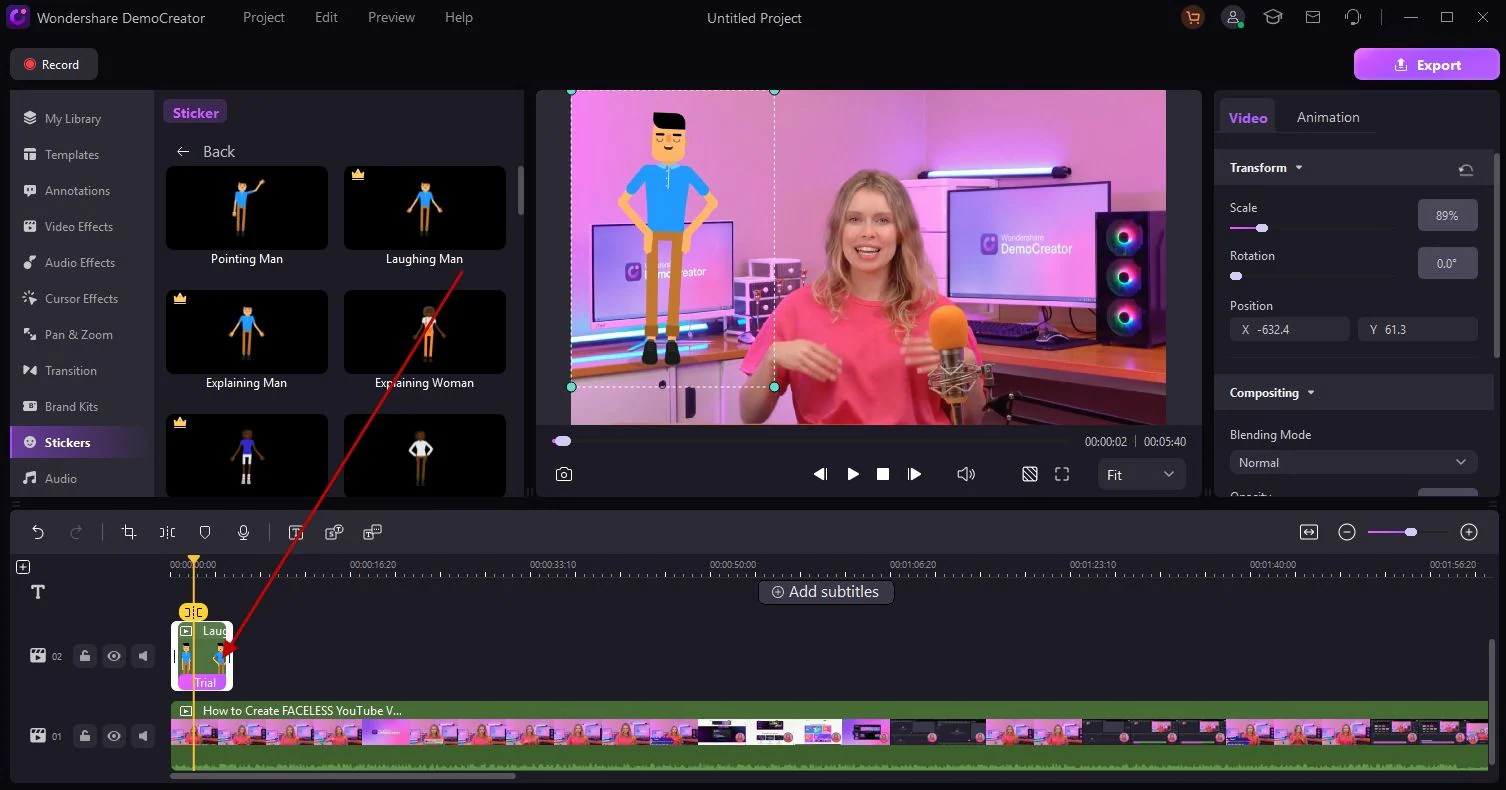Open the Edit menu
Viewport: 1506px width, 790px height.
tap(326, 17)
